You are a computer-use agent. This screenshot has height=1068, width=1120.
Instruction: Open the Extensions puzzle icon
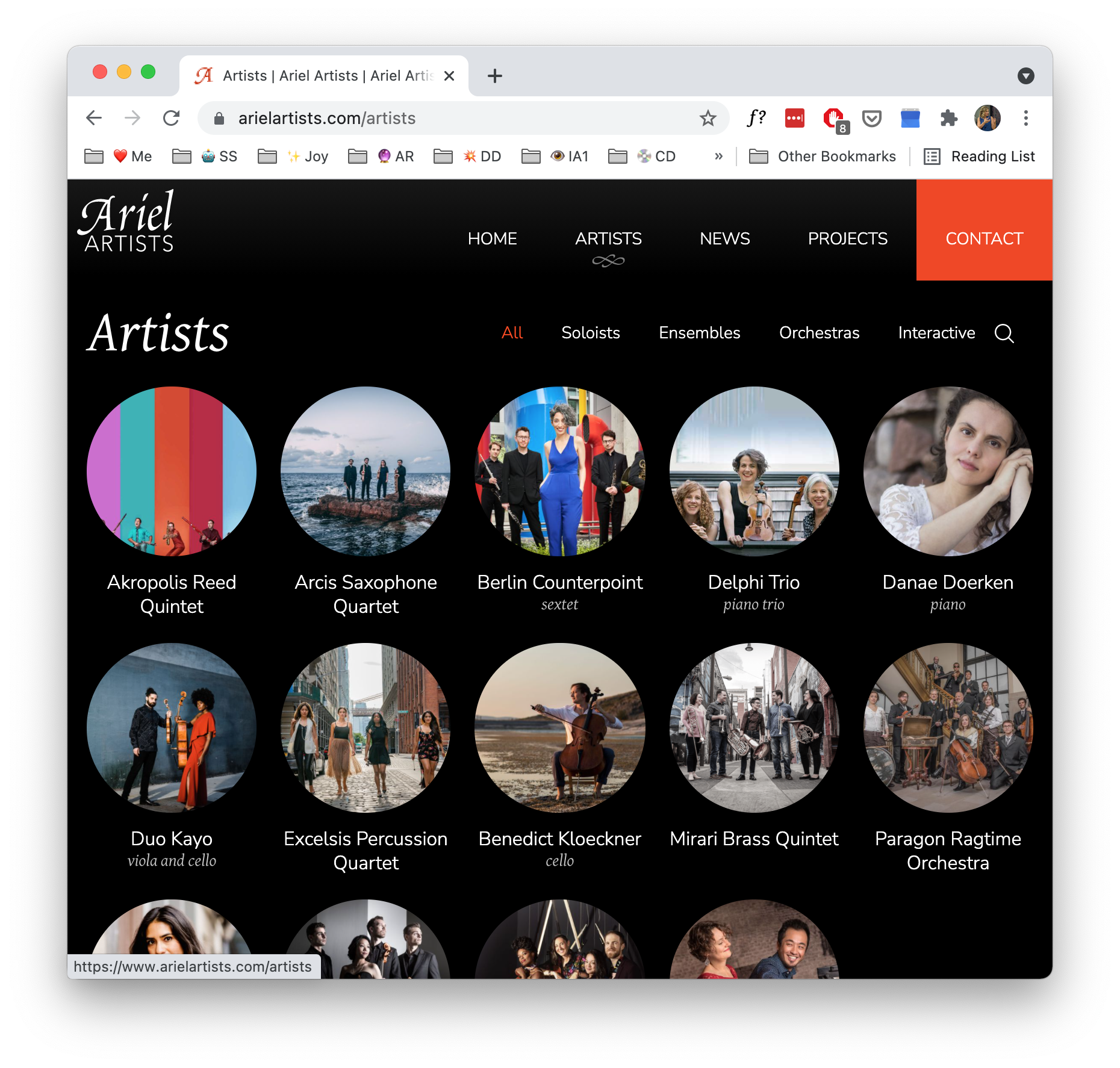949,118
